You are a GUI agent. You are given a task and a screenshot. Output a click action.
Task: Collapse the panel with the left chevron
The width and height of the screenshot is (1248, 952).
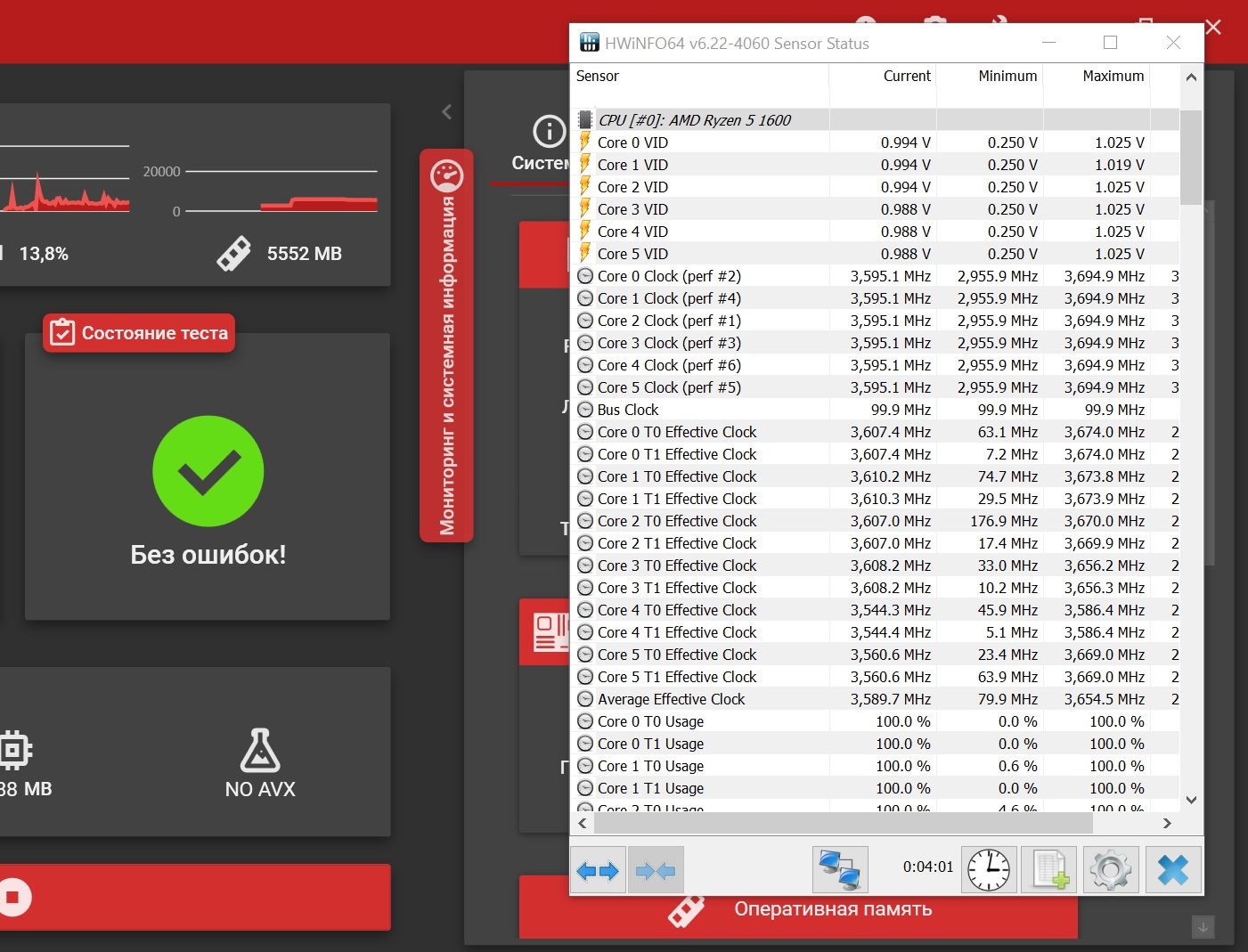coord(447,111)
